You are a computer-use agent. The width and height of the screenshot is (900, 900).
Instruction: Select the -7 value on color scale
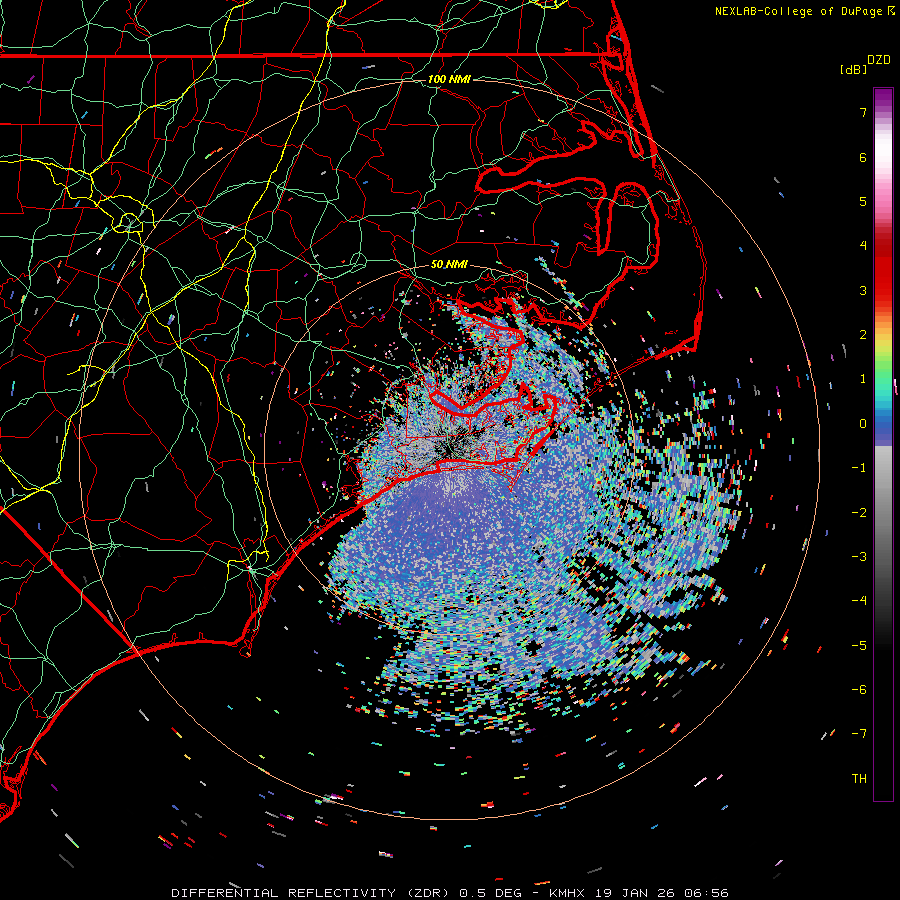tap(859, 734)
